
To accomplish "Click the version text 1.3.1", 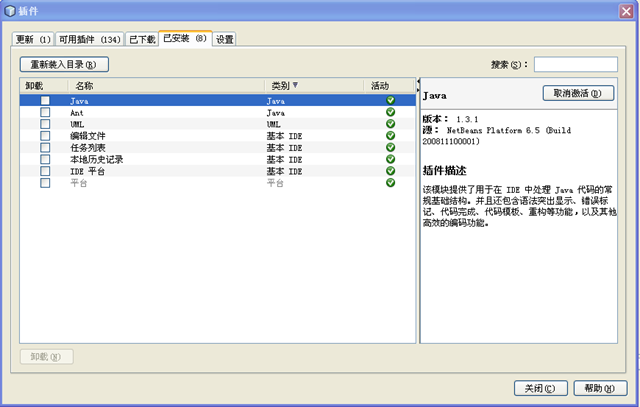I will pyautogui.click(x=467, y=119).
